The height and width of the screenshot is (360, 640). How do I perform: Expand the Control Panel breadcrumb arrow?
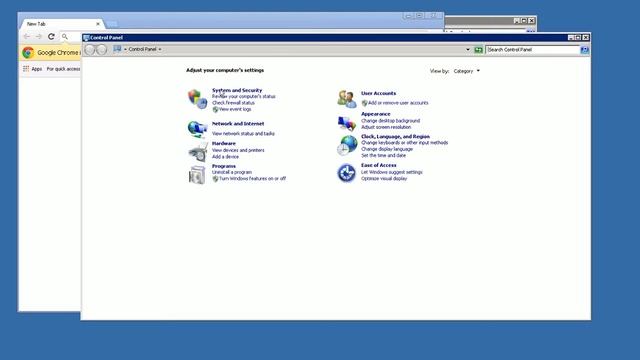160,49
